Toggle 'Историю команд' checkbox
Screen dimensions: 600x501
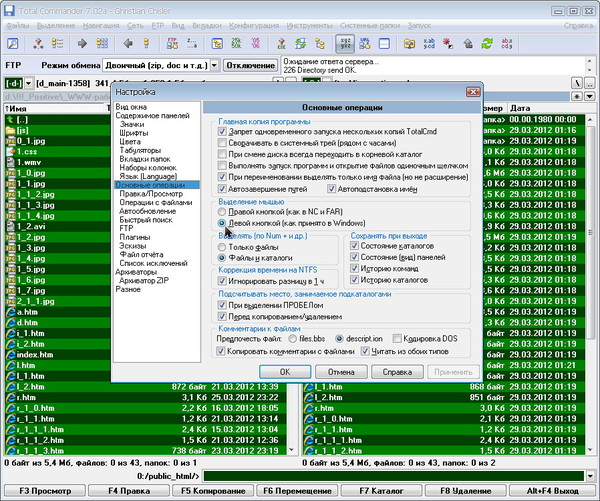[354, 268]
